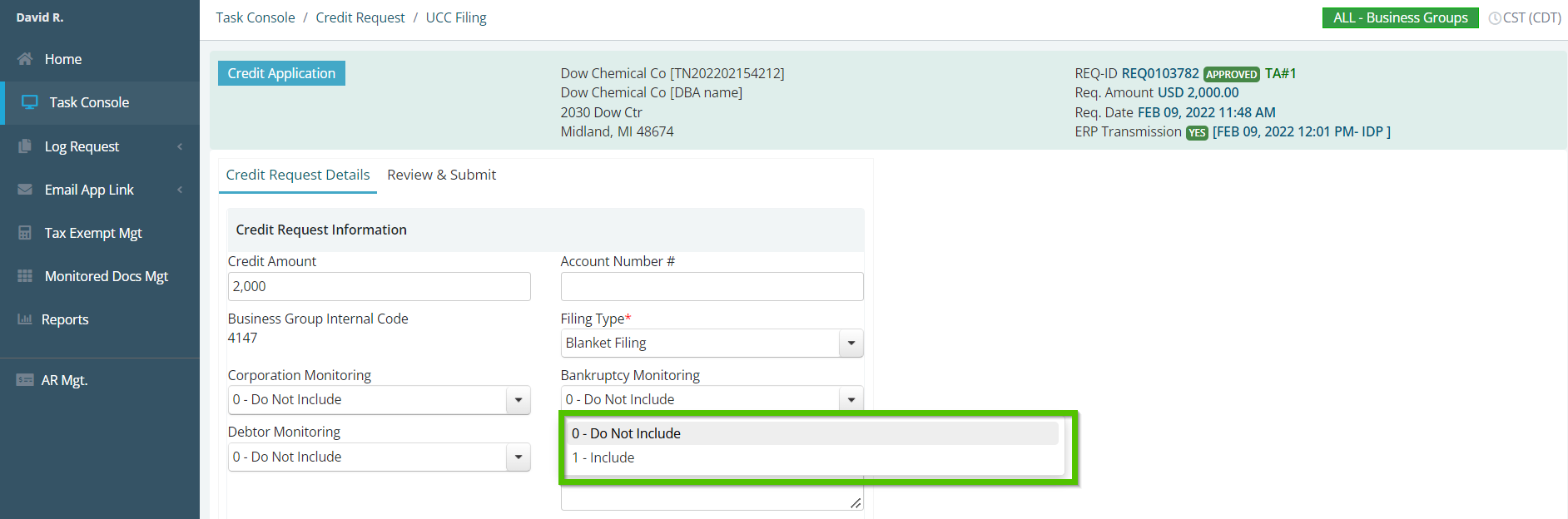The width and height of the screenshot is (1568, 519).
Task: Click the Home house icon
Action: (25, 59)
